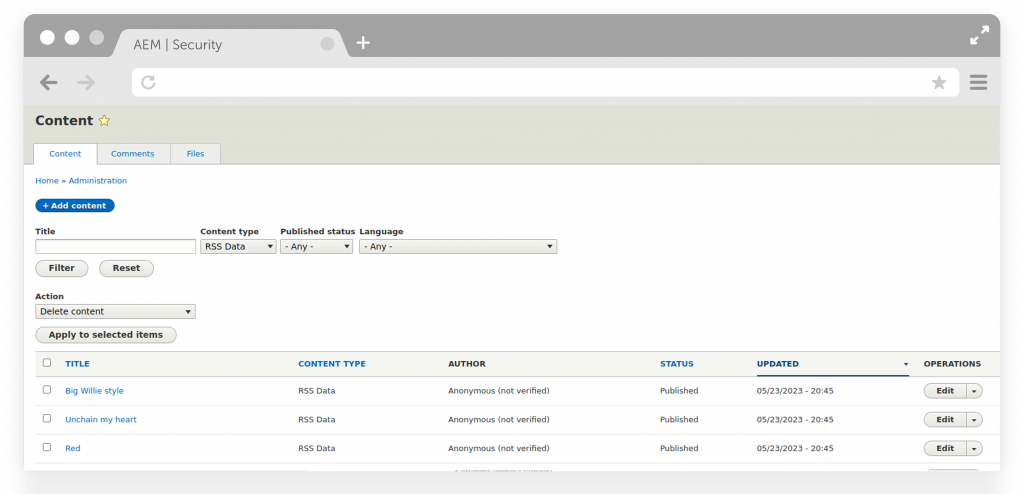The image size is (1024, 494).
Task: Click the page reload icon
Action: [x=148, y=83]
